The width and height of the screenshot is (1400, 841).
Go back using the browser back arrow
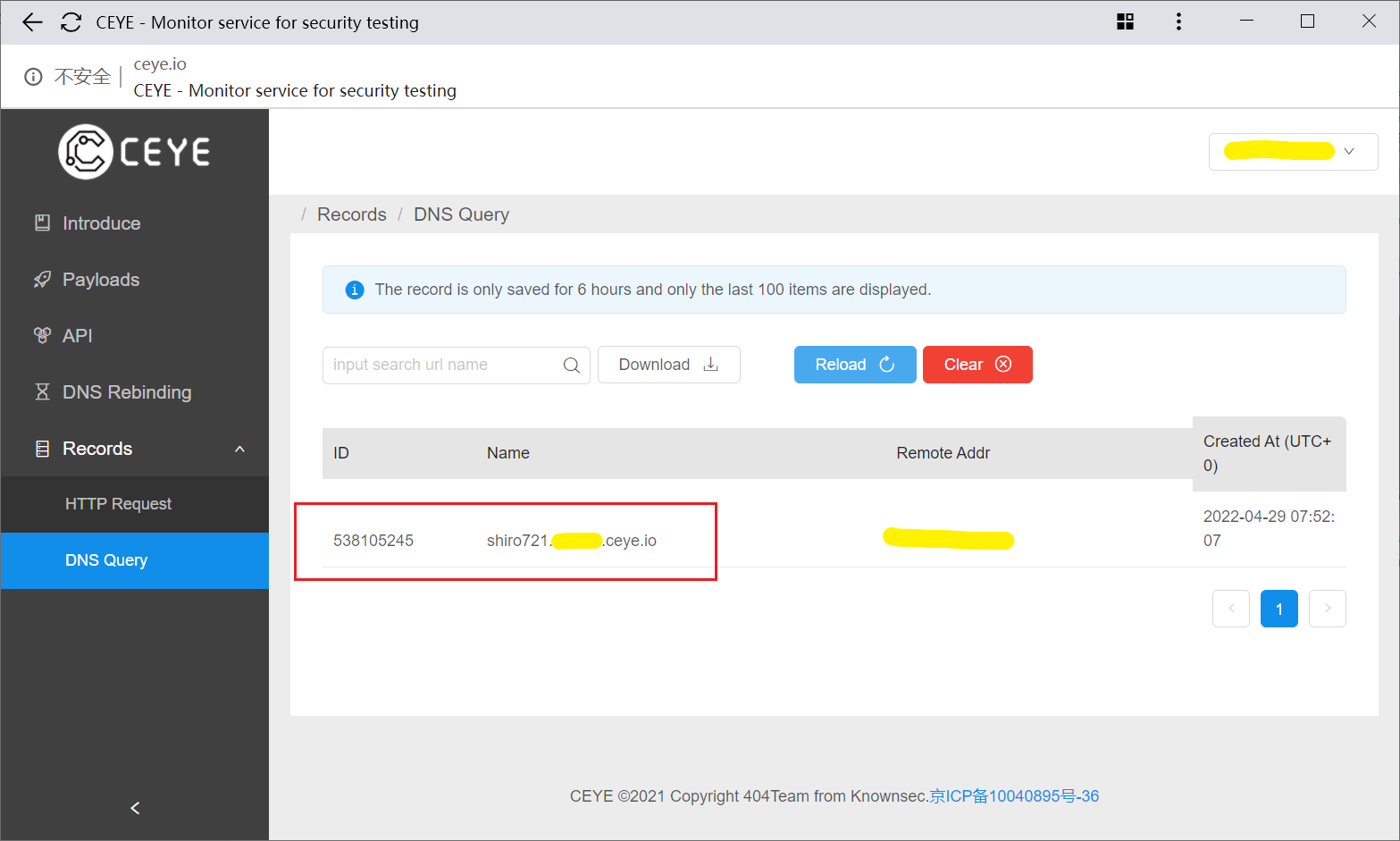click(32, 22)
